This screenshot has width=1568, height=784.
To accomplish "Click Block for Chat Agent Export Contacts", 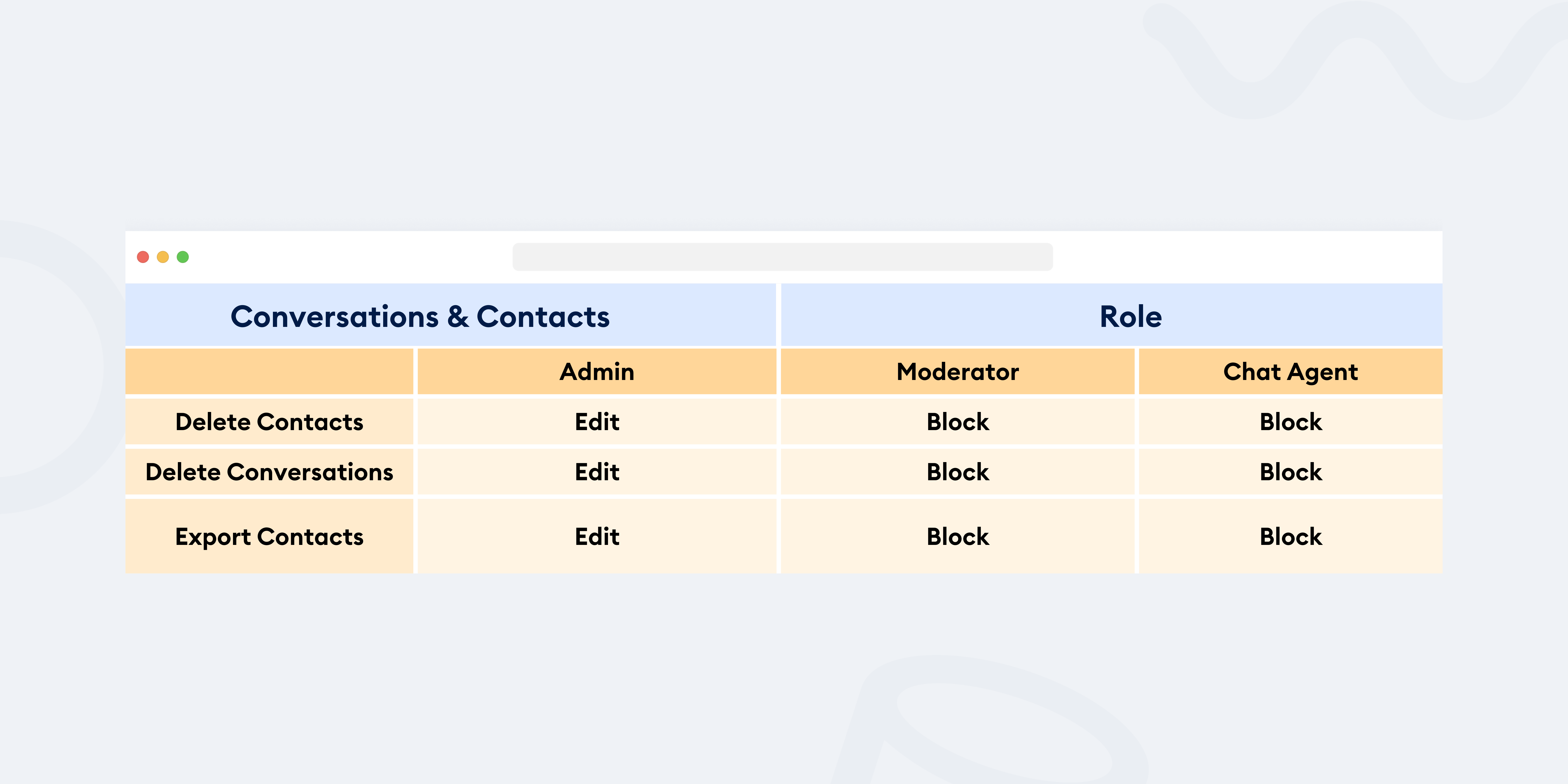I will point(1290,537).
